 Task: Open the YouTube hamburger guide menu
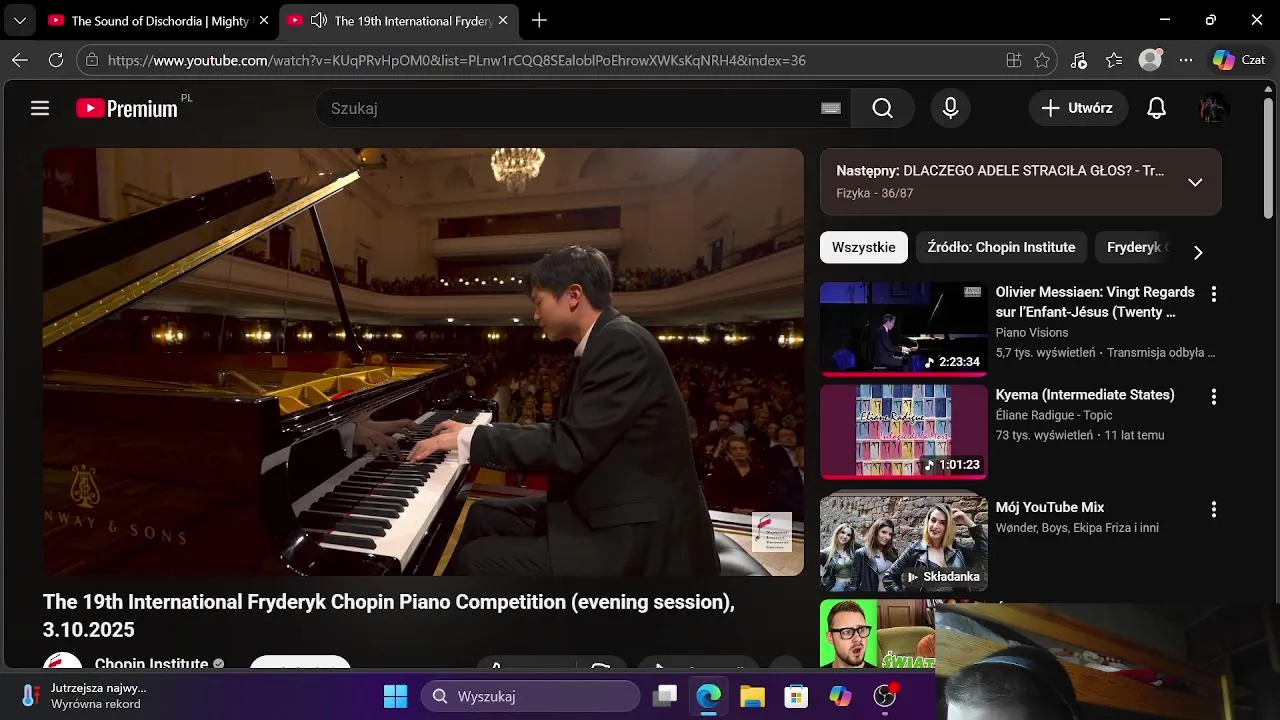[40, 108]
